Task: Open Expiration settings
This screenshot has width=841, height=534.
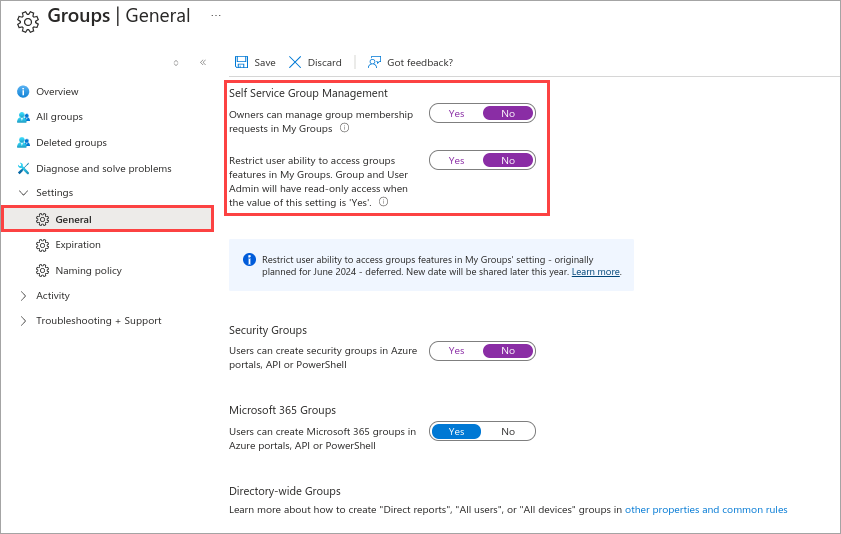Action: tap(78, 244)
